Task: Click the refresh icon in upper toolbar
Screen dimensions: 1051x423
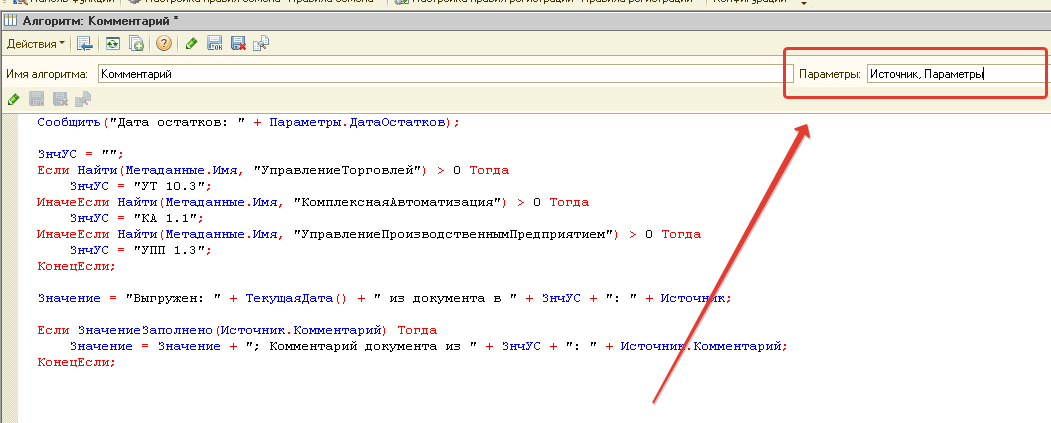Action: [x=113, y=44]
